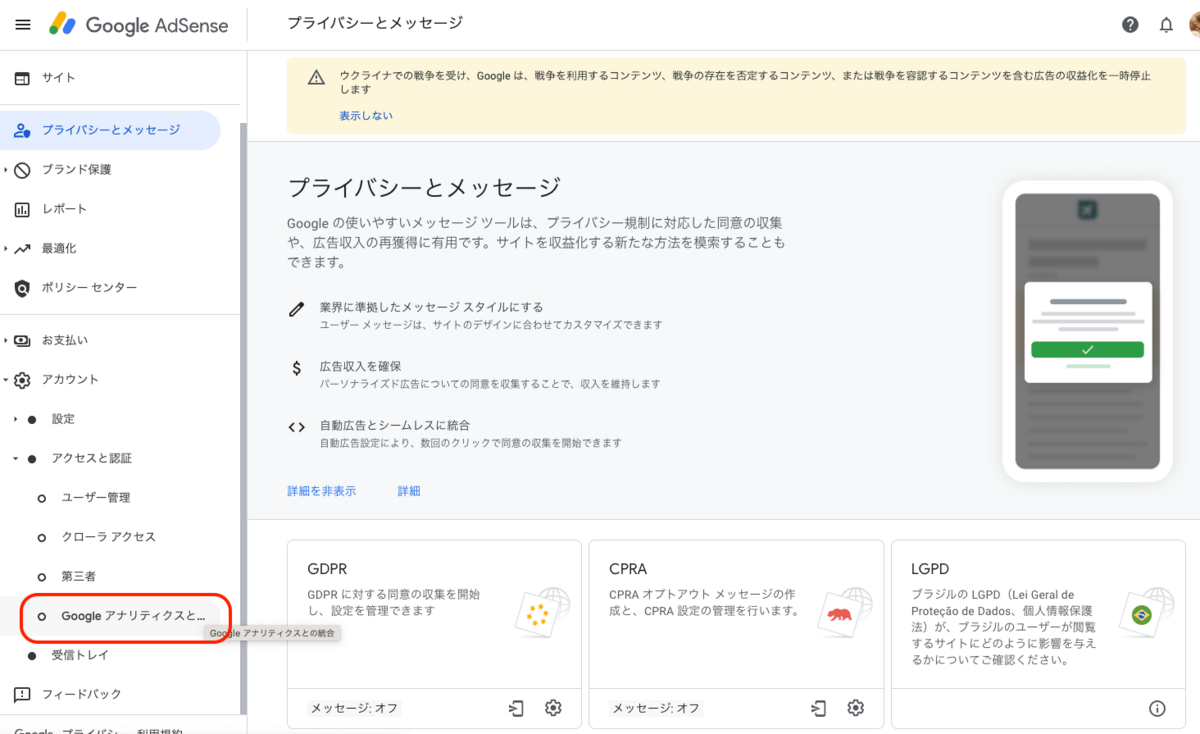Viewport: 1200px width, 734px height.
Task: Open the account profile avatar
Action: click(x=1194, y=25)
